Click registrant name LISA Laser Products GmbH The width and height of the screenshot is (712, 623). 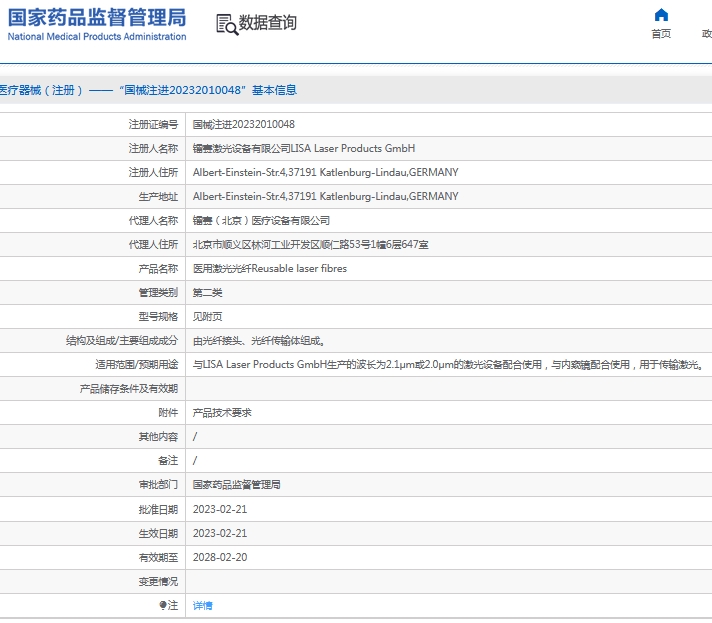[x=304, y=148]
